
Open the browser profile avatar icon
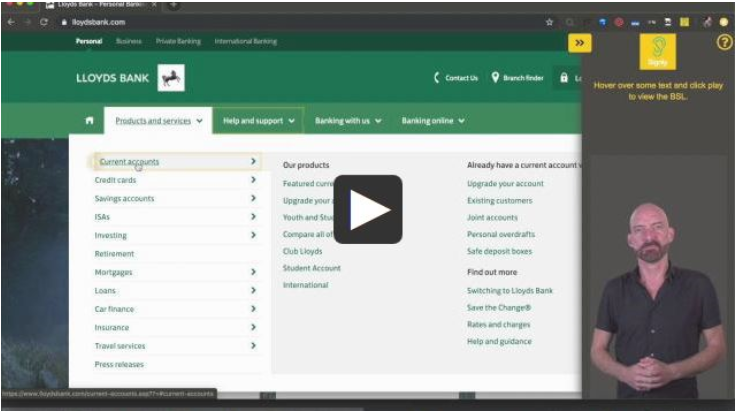(724, 22)
